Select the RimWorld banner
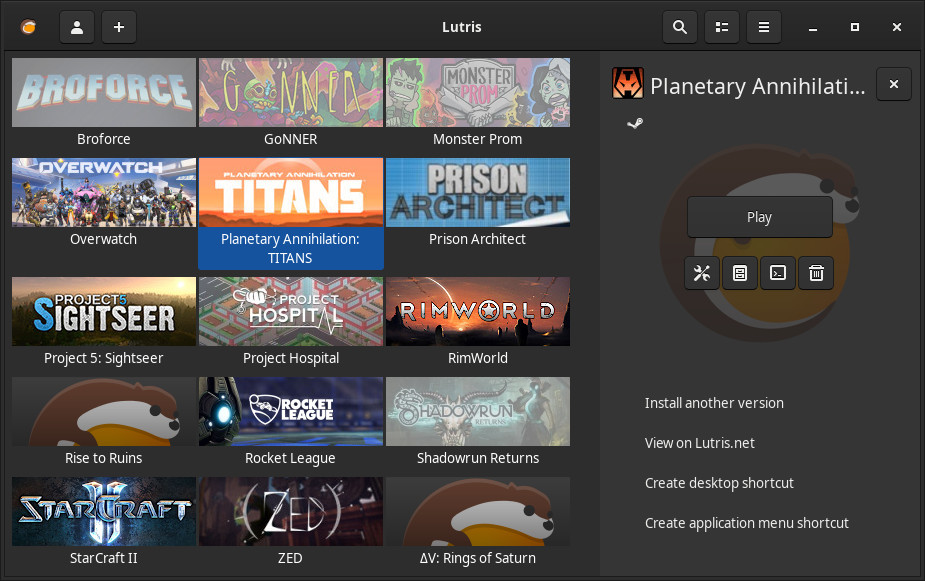Viewport: 925px width, 581px height. (478, 311)
